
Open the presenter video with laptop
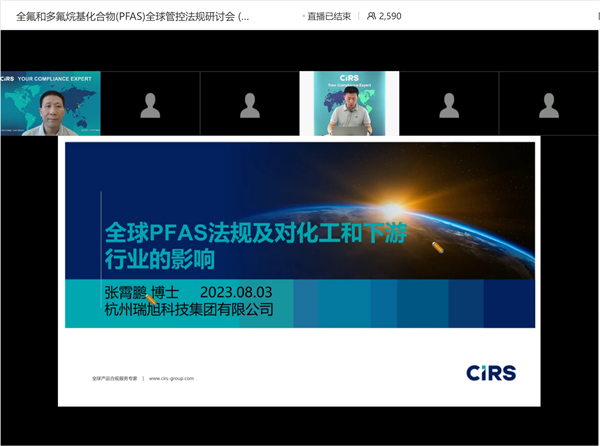tap(348, 104)
